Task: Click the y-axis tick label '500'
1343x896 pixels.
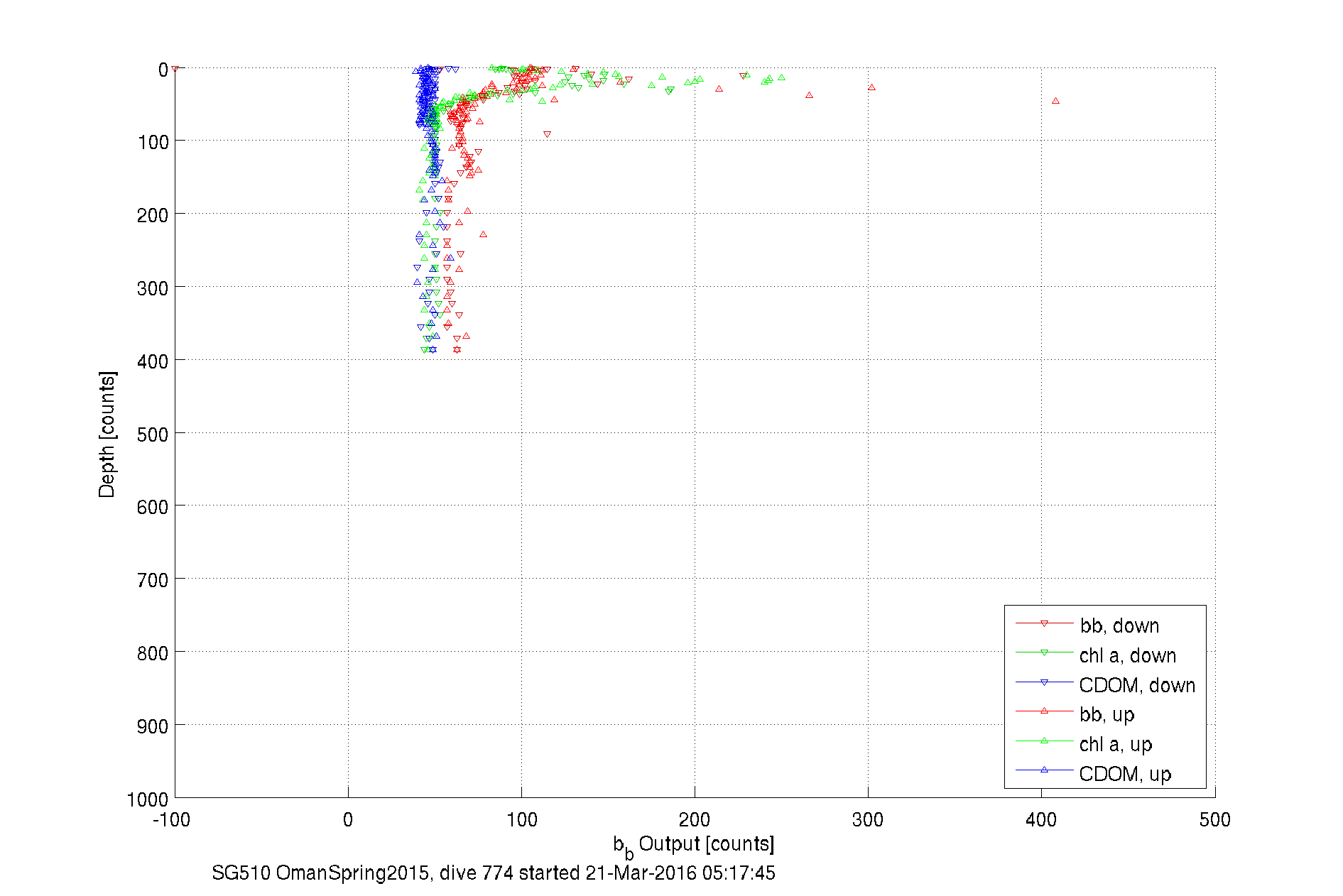Action: [153, 435]
